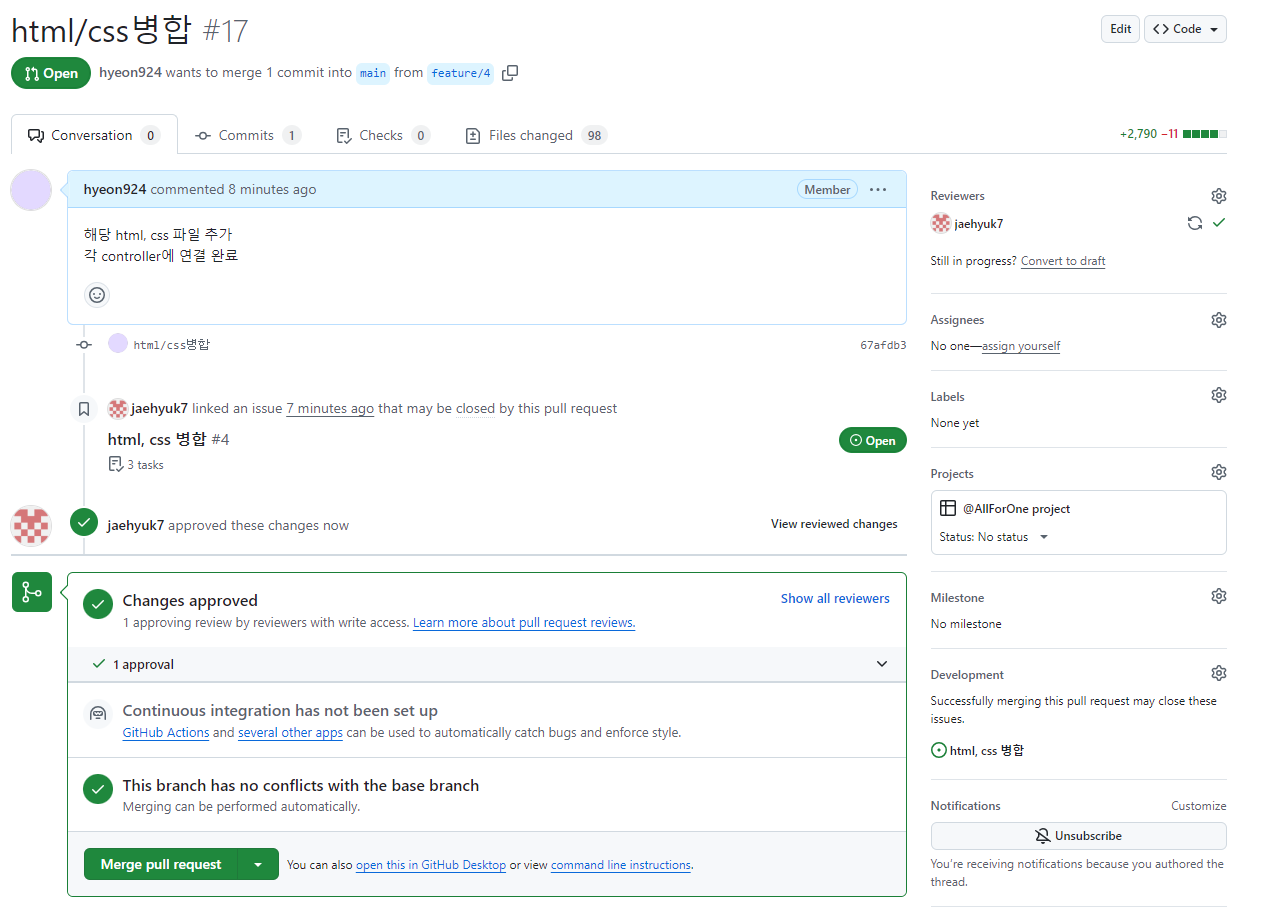Add a reaction using the smiley icon
This screenshot has height=912, width=1267.
[x=96, y=295]
